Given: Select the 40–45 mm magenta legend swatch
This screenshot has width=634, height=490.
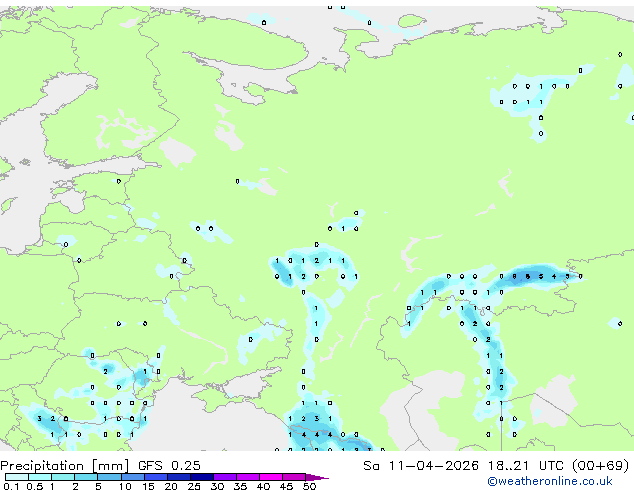Looking at the screenshot, I should pyautogui.click(x=271, y=477).
